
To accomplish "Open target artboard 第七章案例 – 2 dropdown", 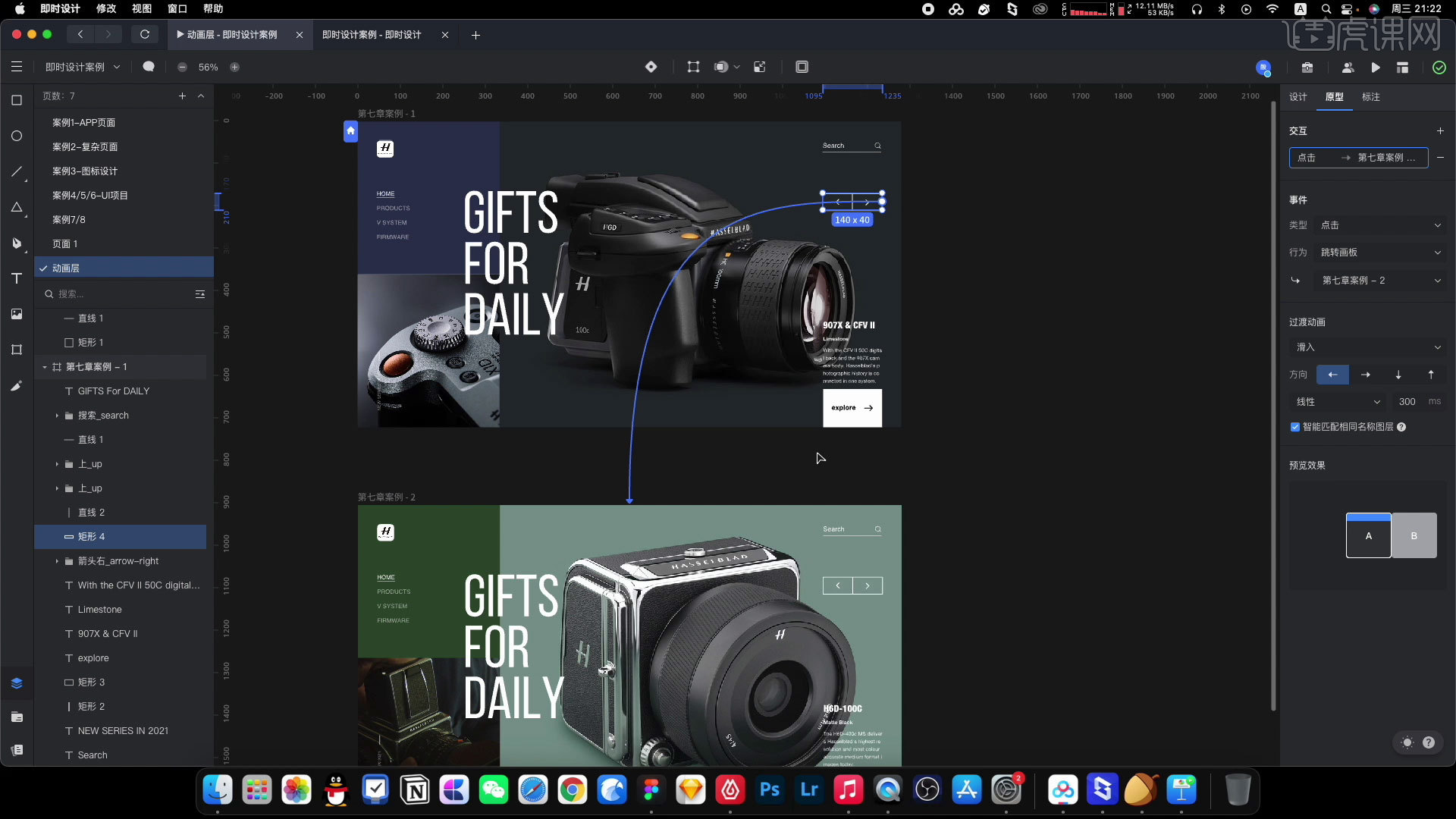I will pos(1380,281).
